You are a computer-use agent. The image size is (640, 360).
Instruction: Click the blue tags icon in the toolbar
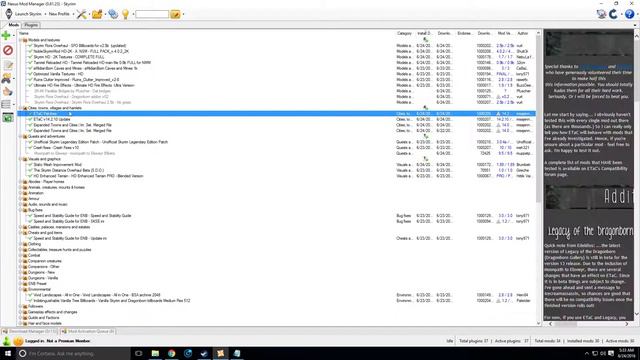click(x=113, y=14)
